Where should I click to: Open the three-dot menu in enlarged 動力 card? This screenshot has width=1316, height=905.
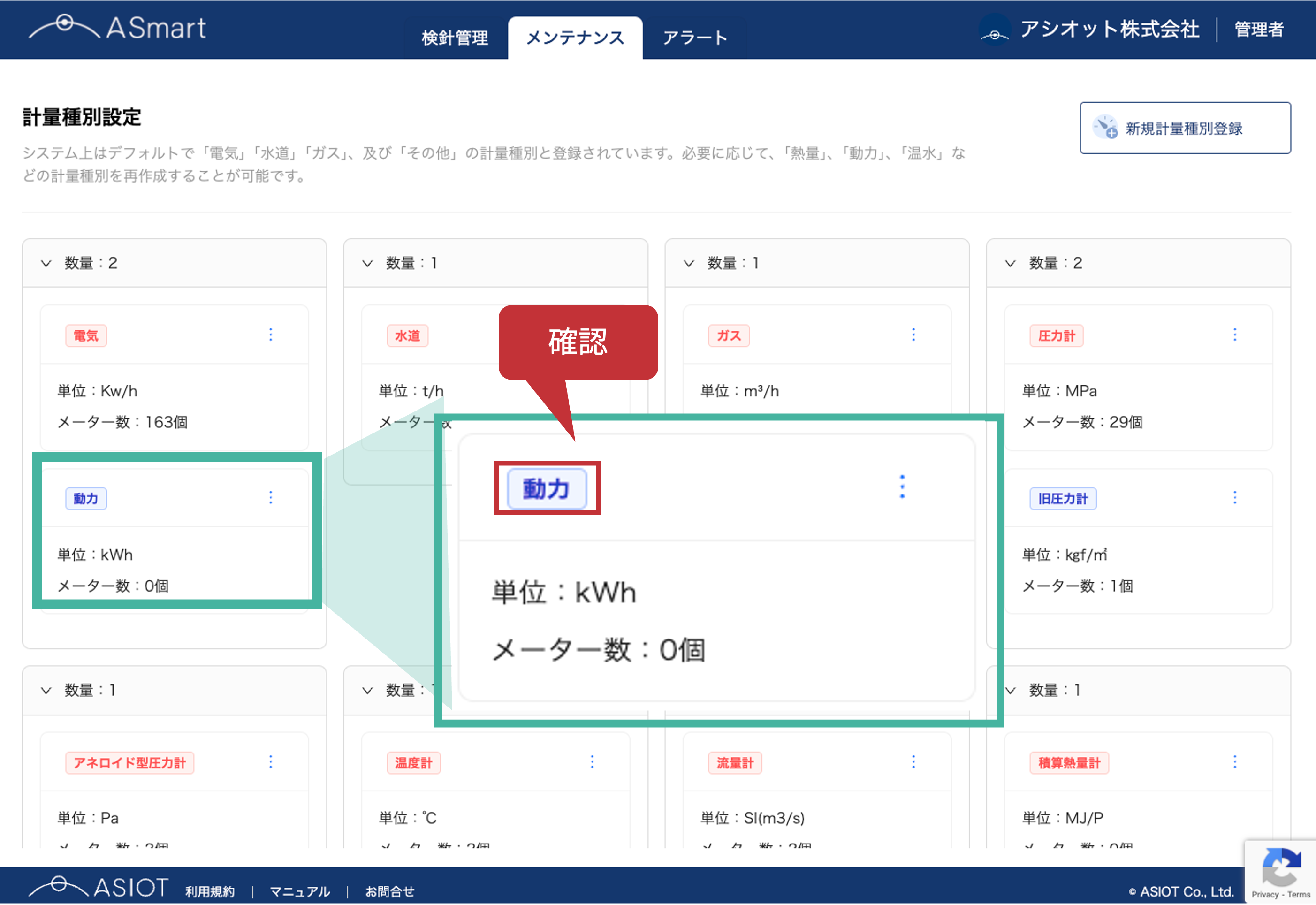902,487
